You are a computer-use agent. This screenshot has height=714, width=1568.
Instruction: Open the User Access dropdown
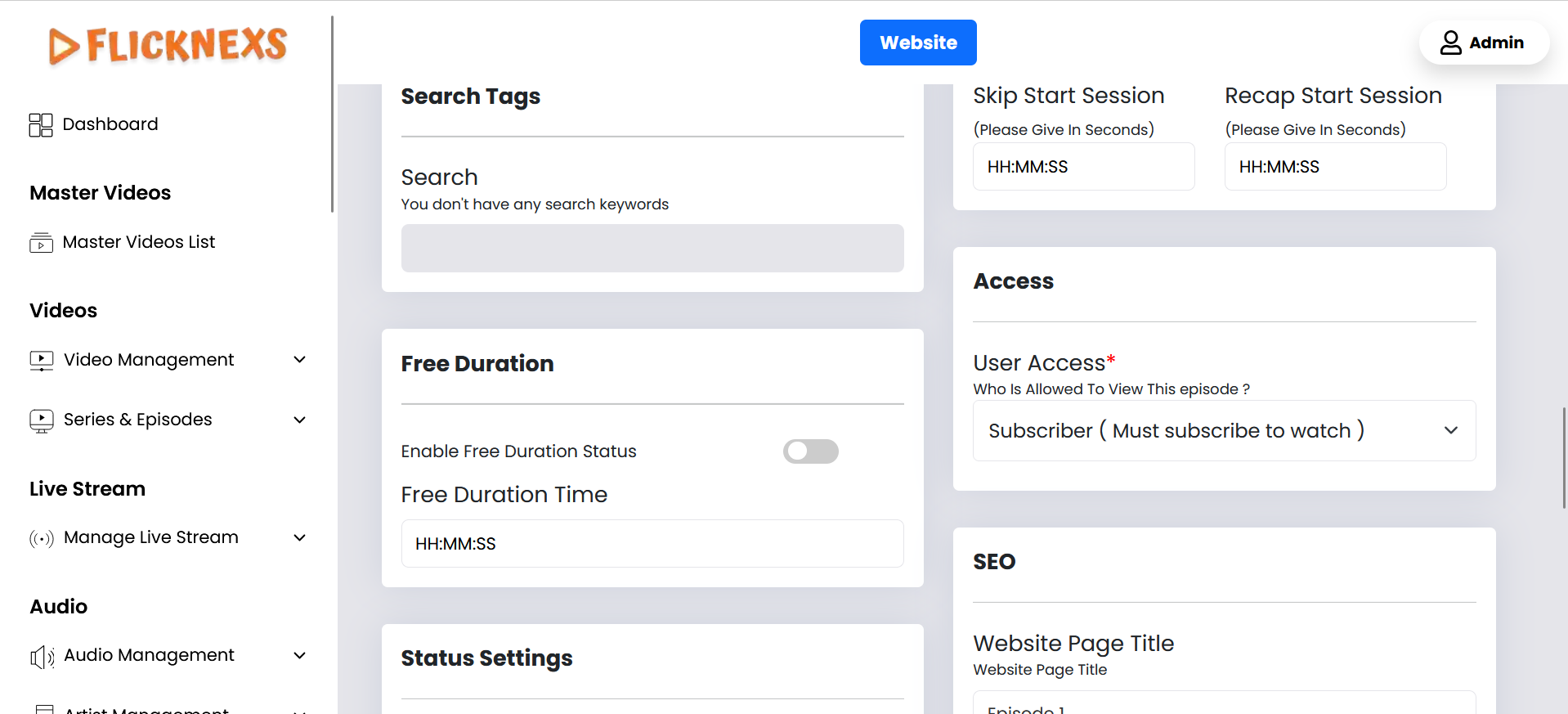click(1223, 431)
